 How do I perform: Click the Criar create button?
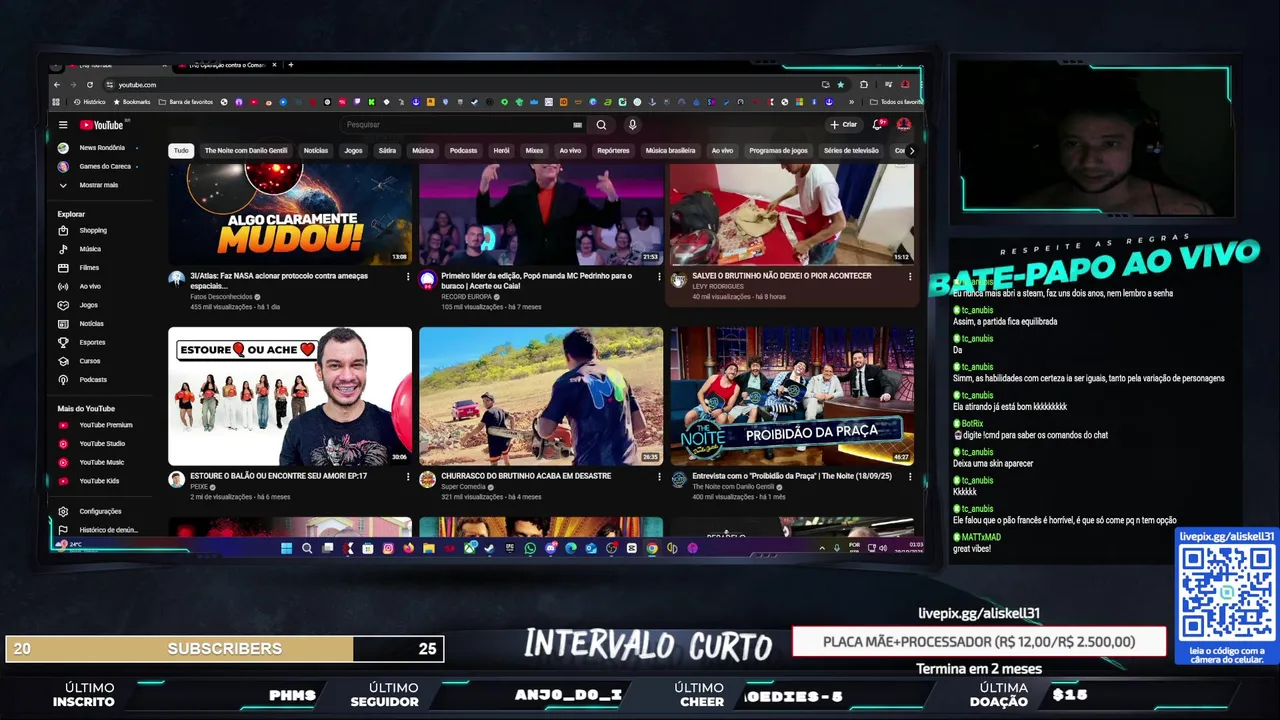click(x=844, y=125)
